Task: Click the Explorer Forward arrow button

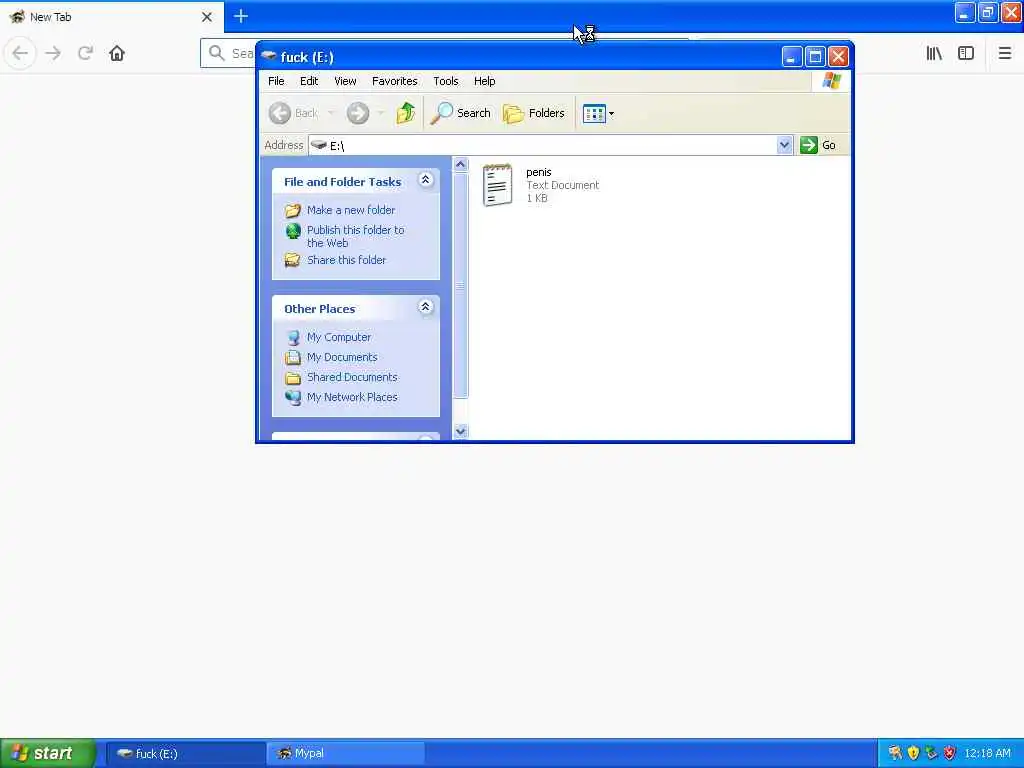Action: 358,113
